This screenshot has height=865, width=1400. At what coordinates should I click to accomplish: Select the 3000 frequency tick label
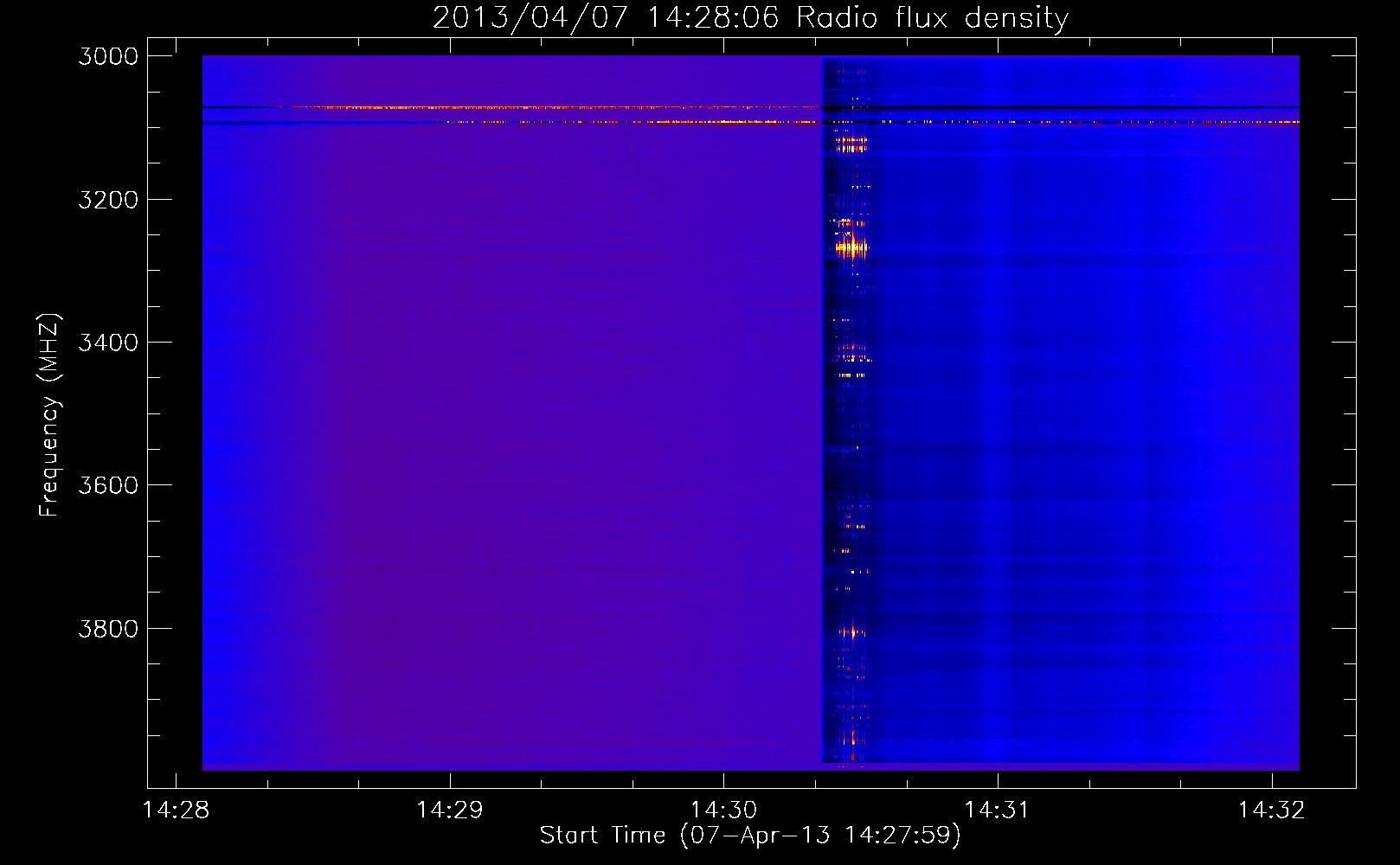click(x=108, y=56)
